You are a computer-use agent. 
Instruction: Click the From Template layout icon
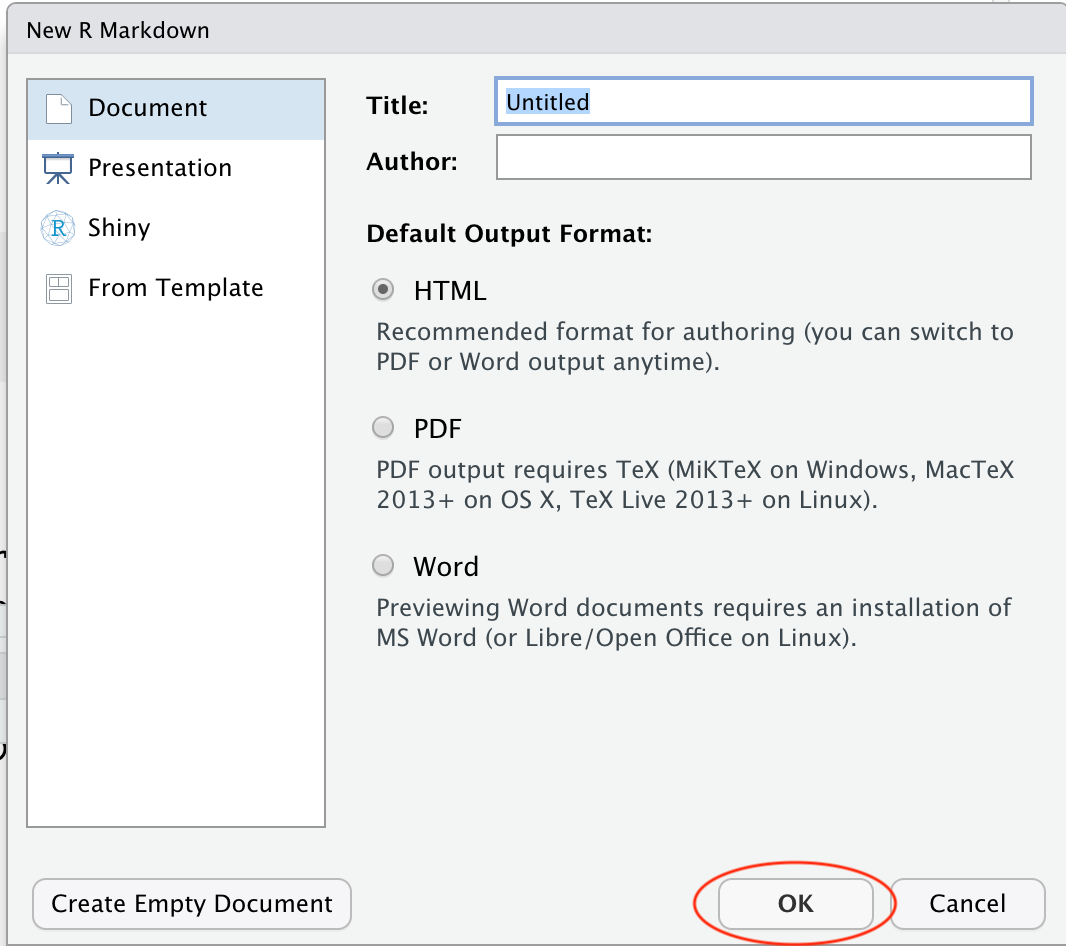59,289
